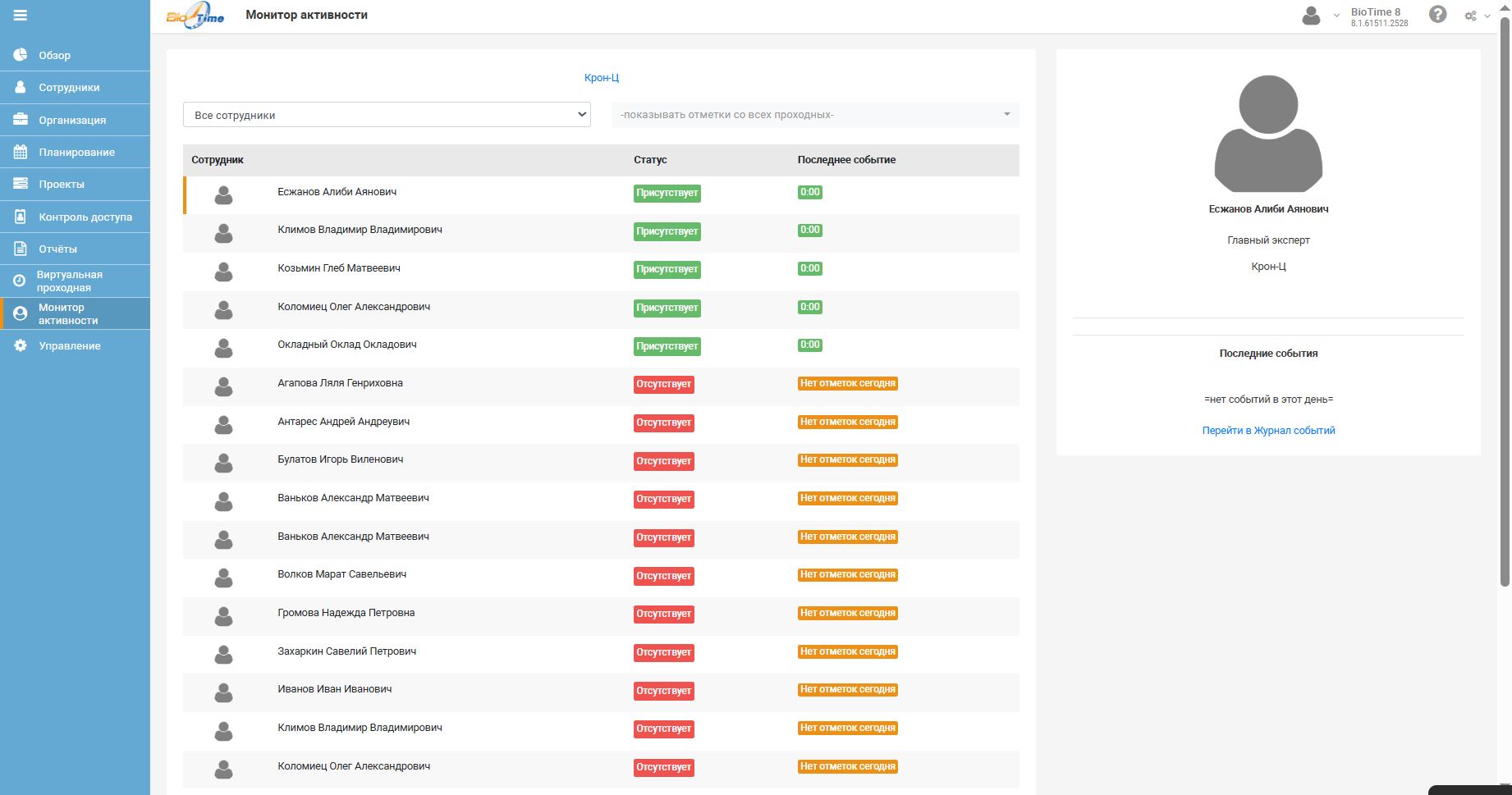Open the Все сотрудники dropdown
1512x795 pixels.
click(x=387, y=115)
